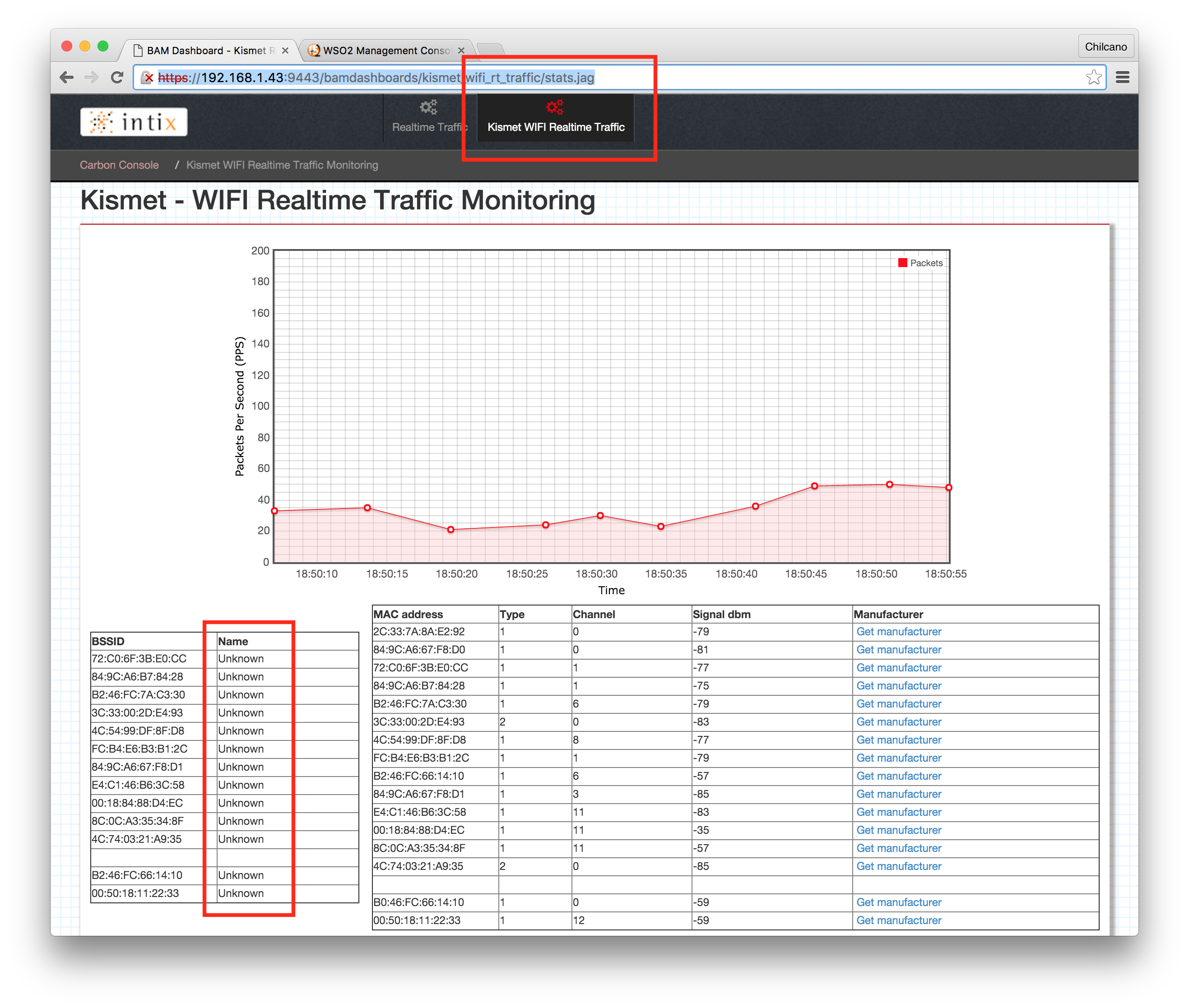Screen dimensions: 1189x1008
Task: Open a new browser tab
Action: click(491, 49)
